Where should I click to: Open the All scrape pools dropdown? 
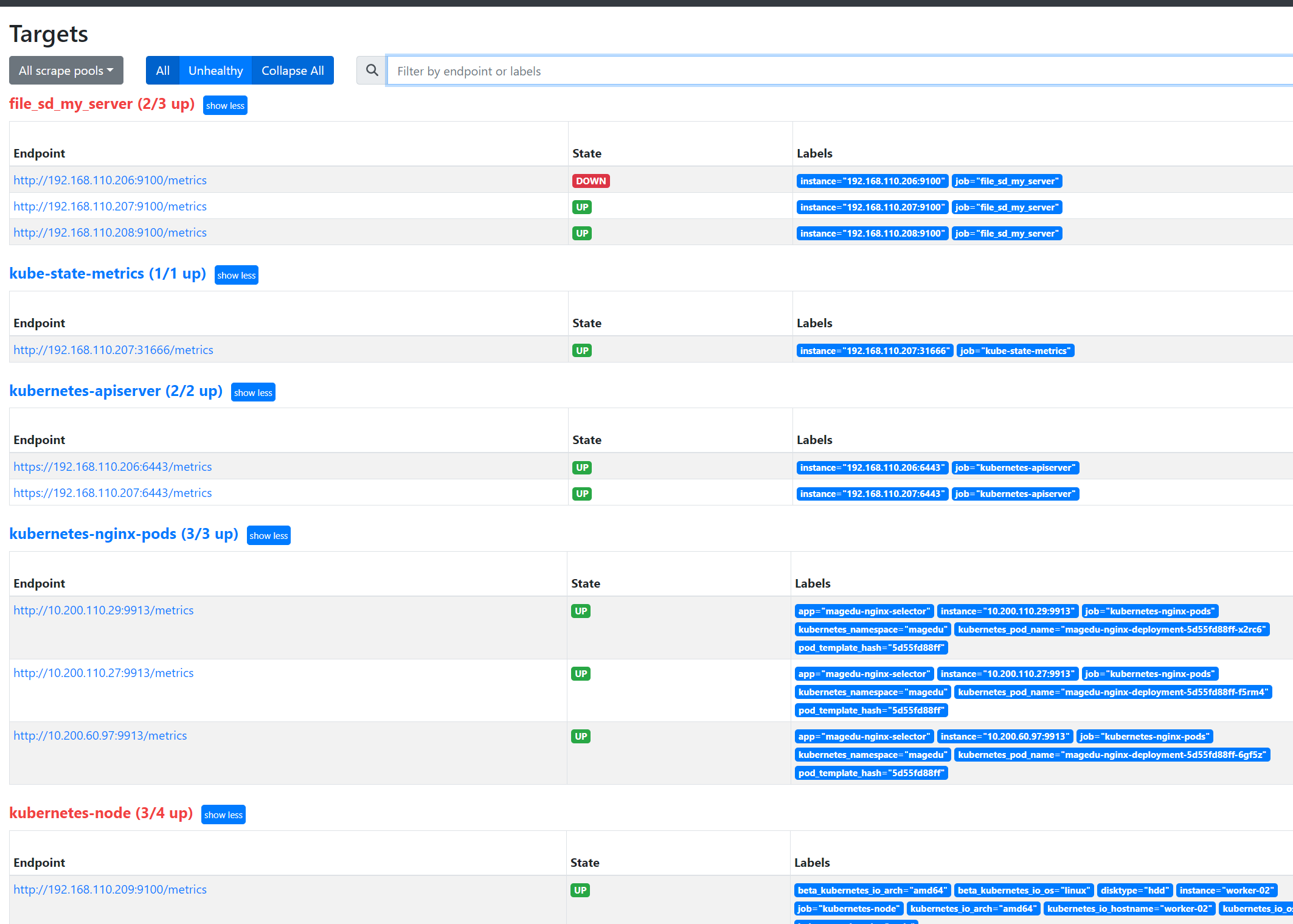coord(66,71)
